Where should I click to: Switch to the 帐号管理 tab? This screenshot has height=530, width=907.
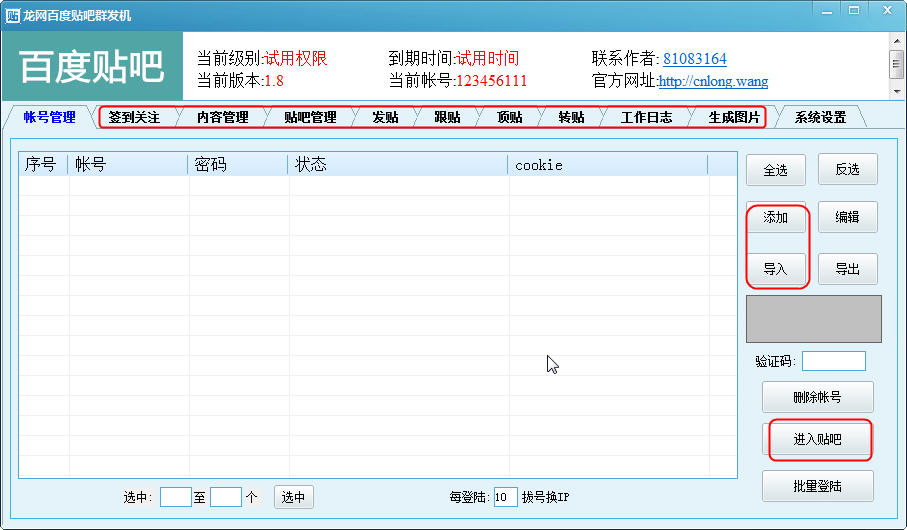coord(50,117)
